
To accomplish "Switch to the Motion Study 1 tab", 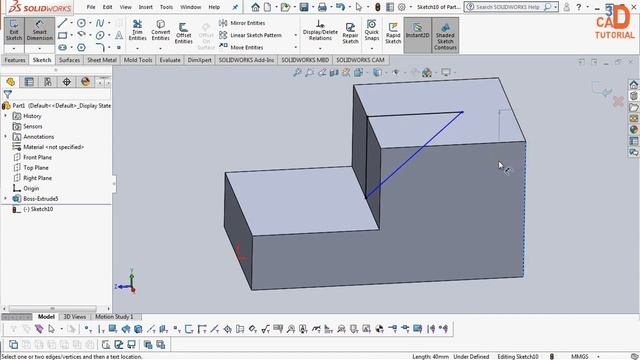I will pos(114,317).
